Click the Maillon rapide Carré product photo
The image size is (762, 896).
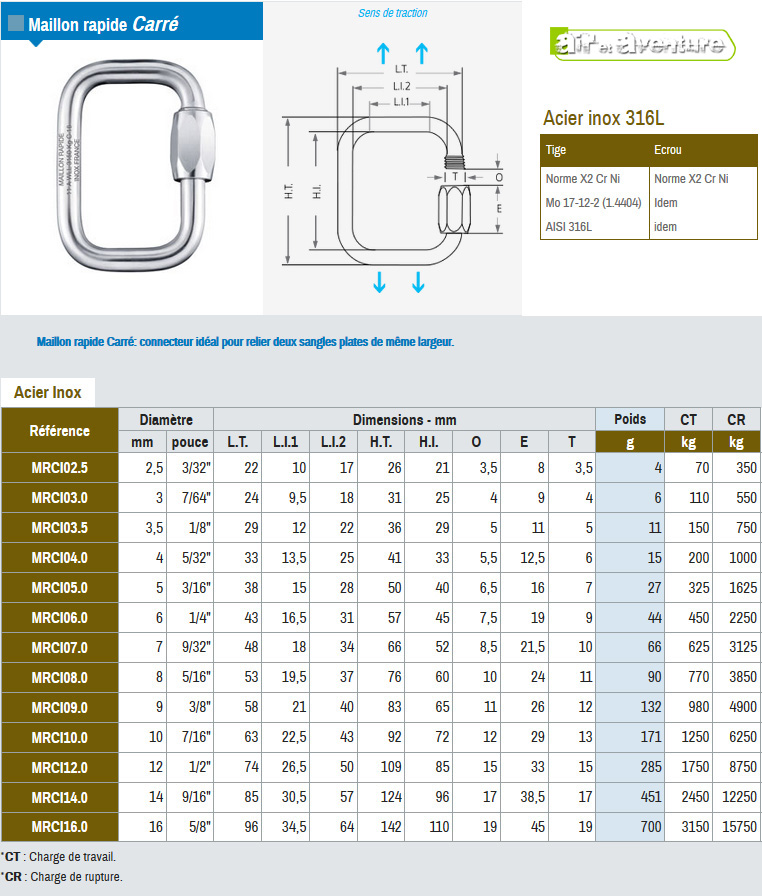click(137, 165)
